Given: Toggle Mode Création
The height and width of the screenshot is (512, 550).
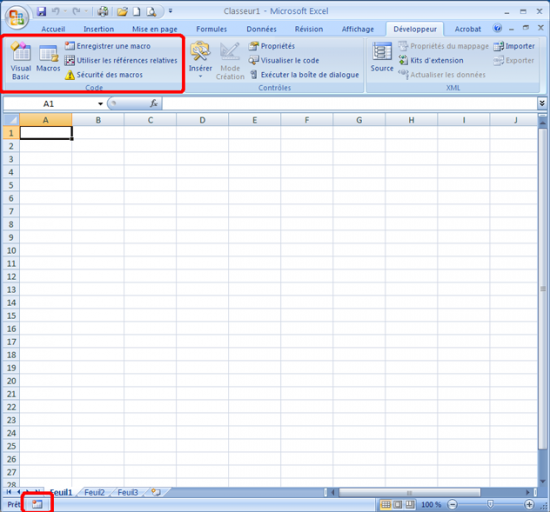Looking at the screenshot, I should (x=230, y=61).
